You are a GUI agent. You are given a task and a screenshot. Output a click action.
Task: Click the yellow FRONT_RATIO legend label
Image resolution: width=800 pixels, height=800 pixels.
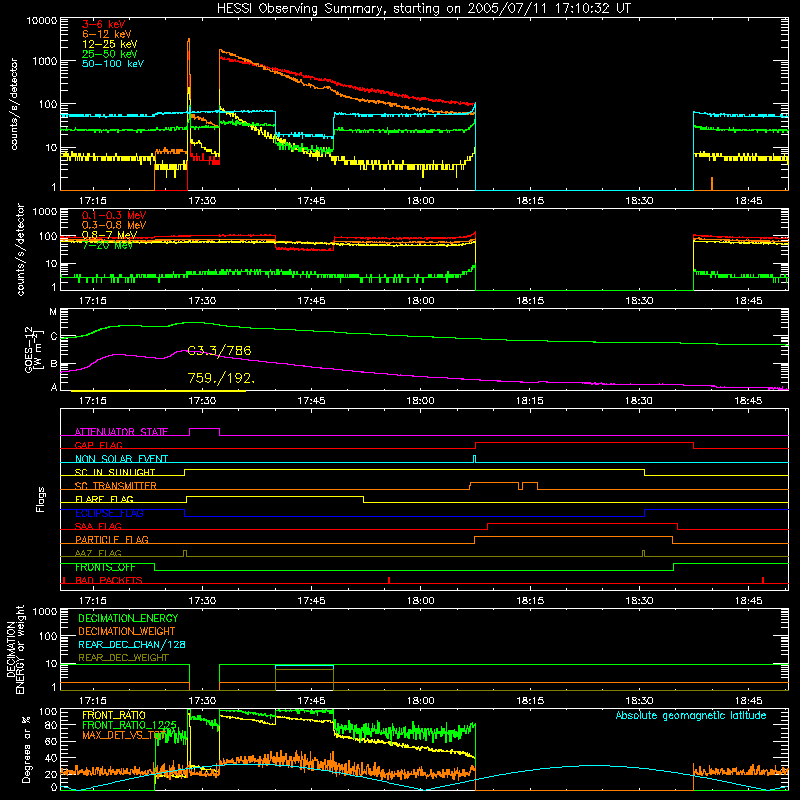pos(114,715)
